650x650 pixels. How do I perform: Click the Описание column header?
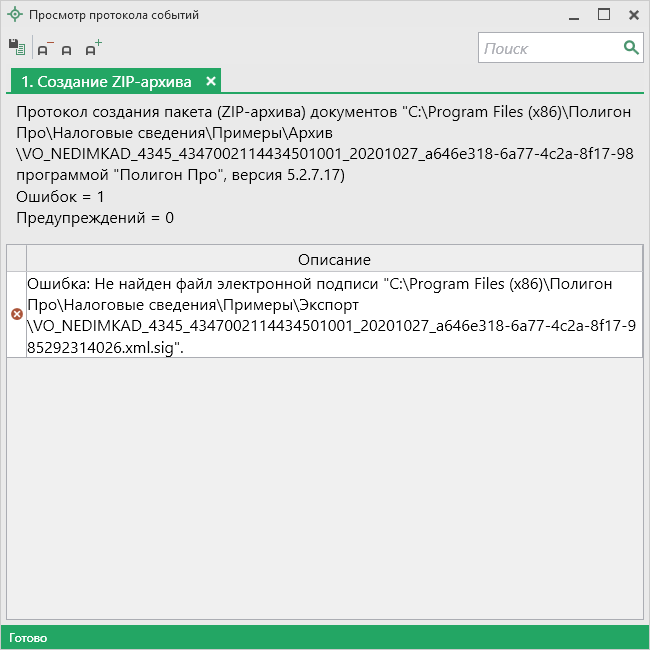[334, 259]
